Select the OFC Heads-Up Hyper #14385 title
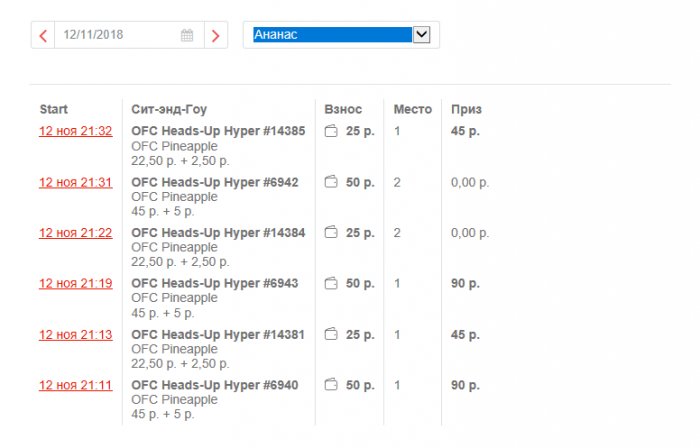 (x=218, y=131)
